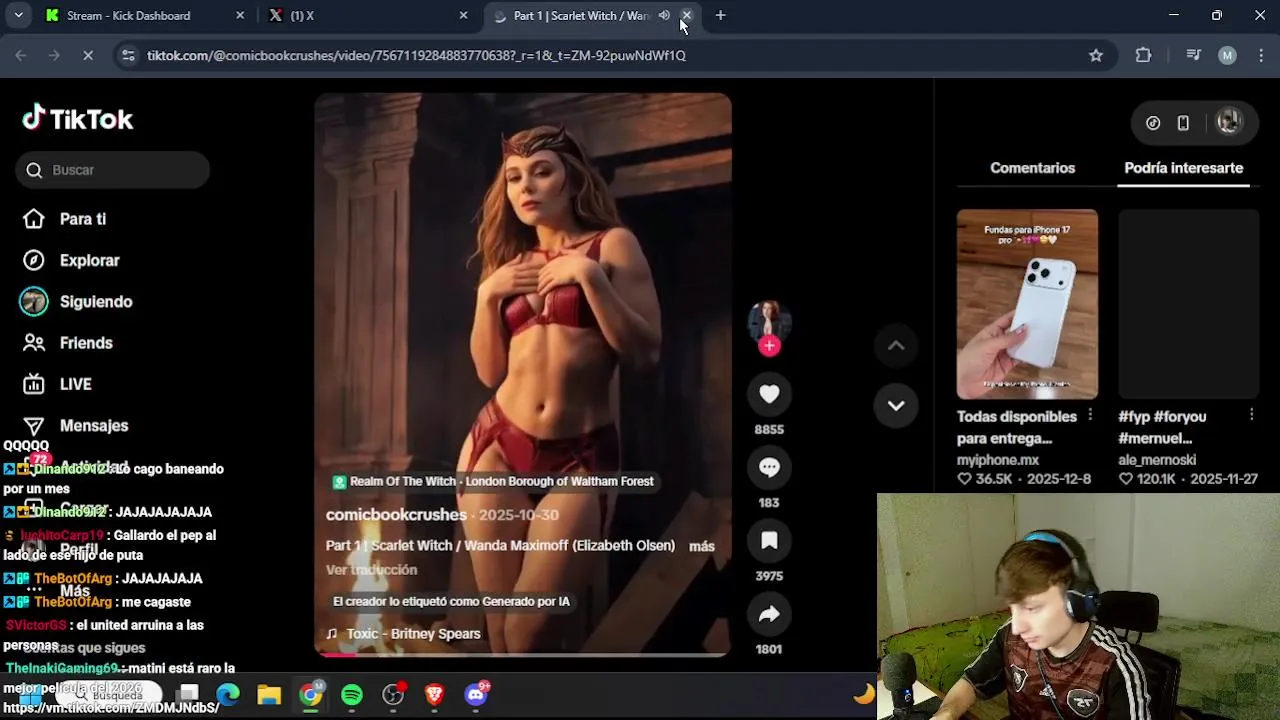Image resolution: width=1280 pixels, height=720 pixels.
Task: Mute tab using speaker icon
Action: pos(664,15)
